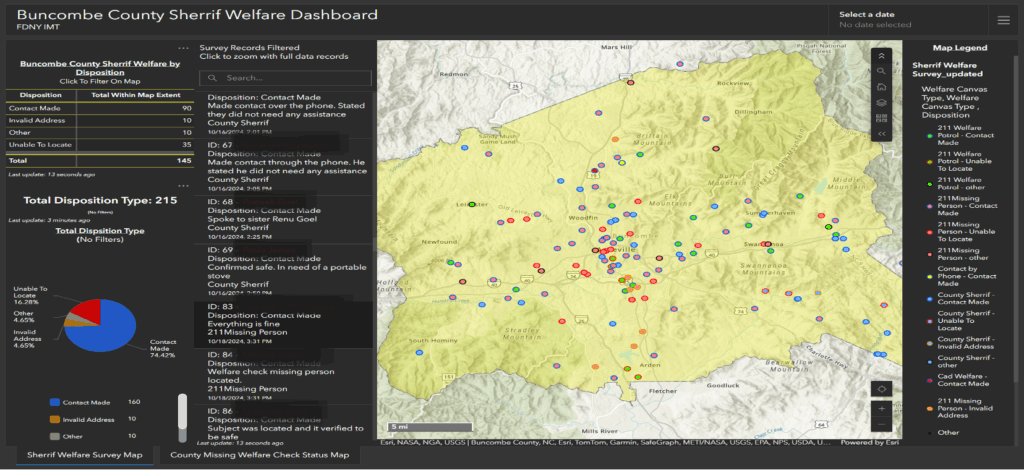The height and width of the screenshot is (470, 1024).
Task: Click the Powered by Esri link
Action: [869, 442]
